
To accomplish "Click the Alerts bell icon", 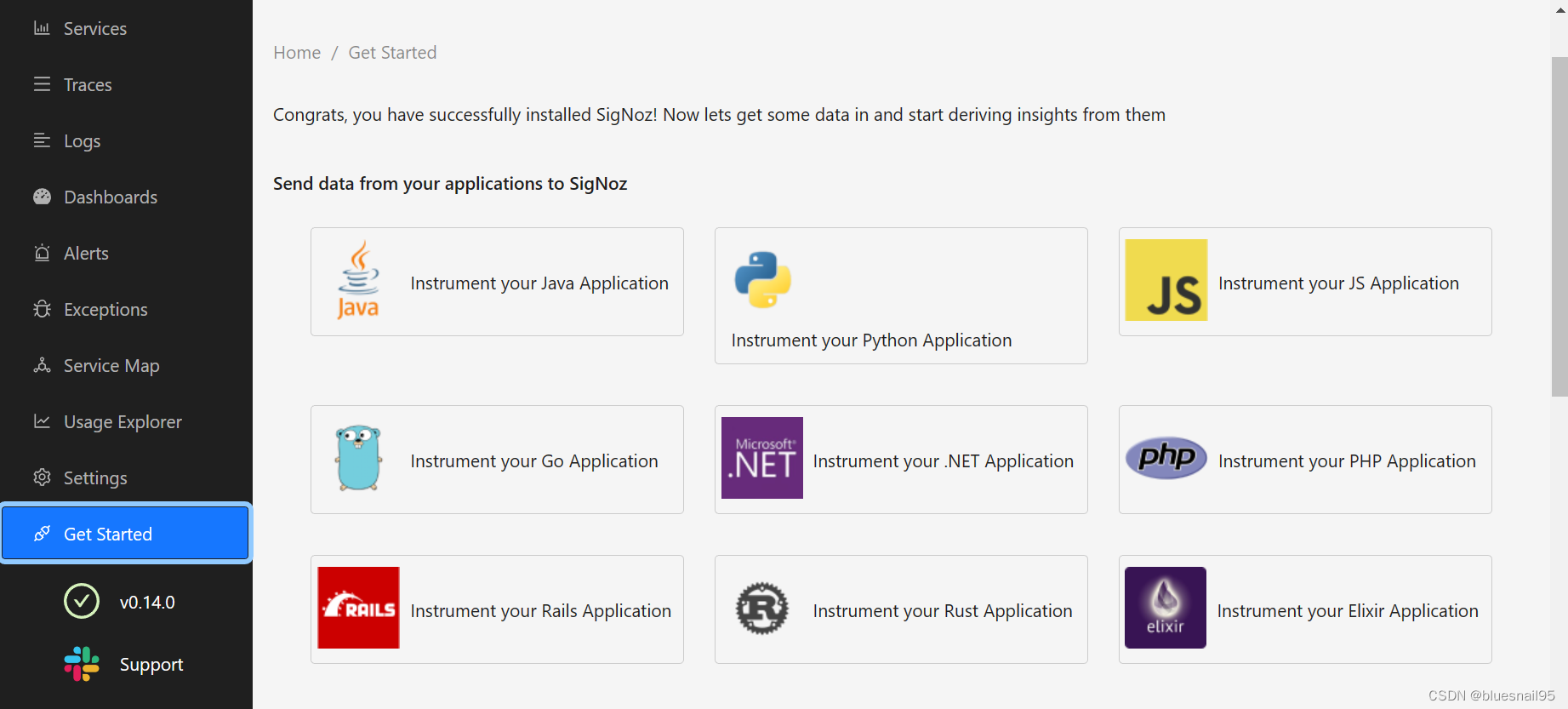I will point(42,253).
